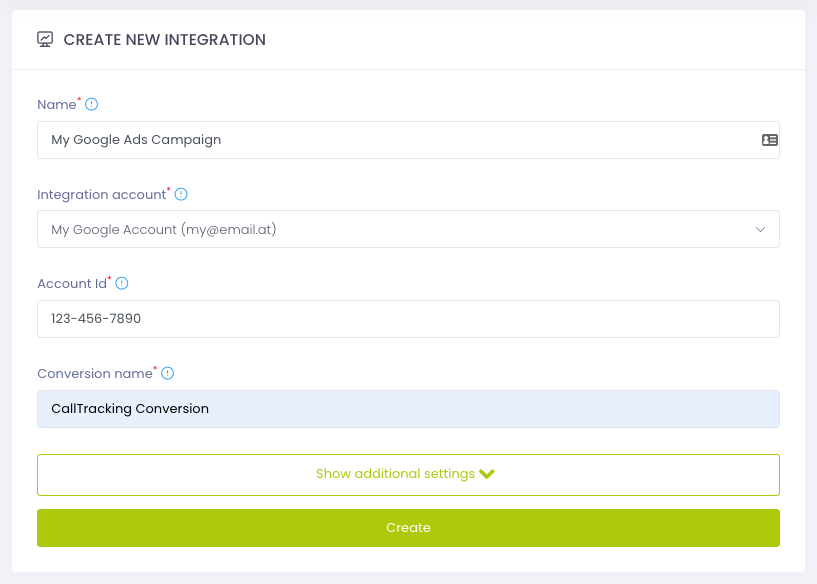Click info icon next to Integration account

tap(181, 194)
